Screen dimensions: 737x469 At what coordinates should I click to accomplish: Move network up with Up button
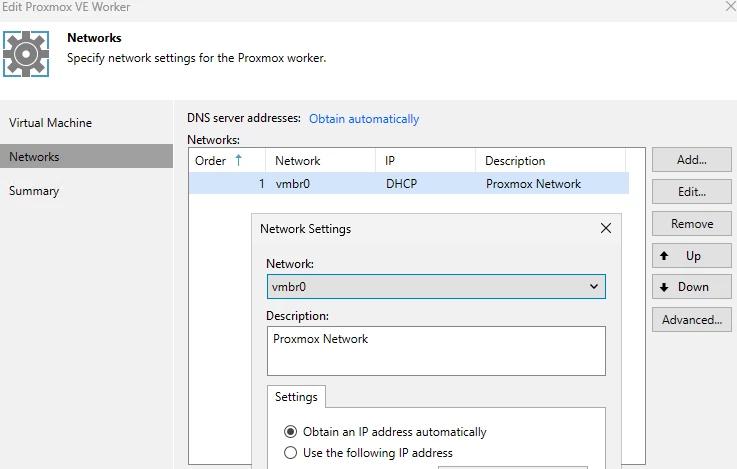pos(692,256)
